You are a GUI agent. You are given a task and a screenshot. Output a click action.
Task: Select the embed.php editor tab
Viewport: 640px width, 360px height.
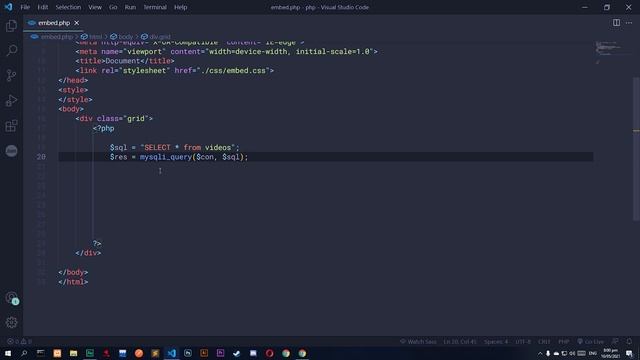[53, 23]
